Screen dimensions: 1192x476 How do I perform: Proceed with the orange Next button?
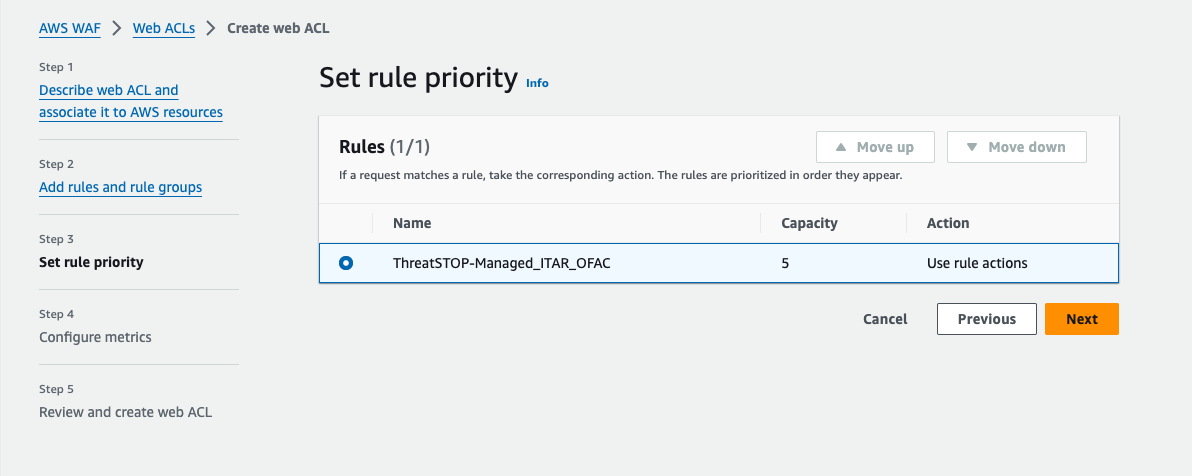(x=1081, y=319)
